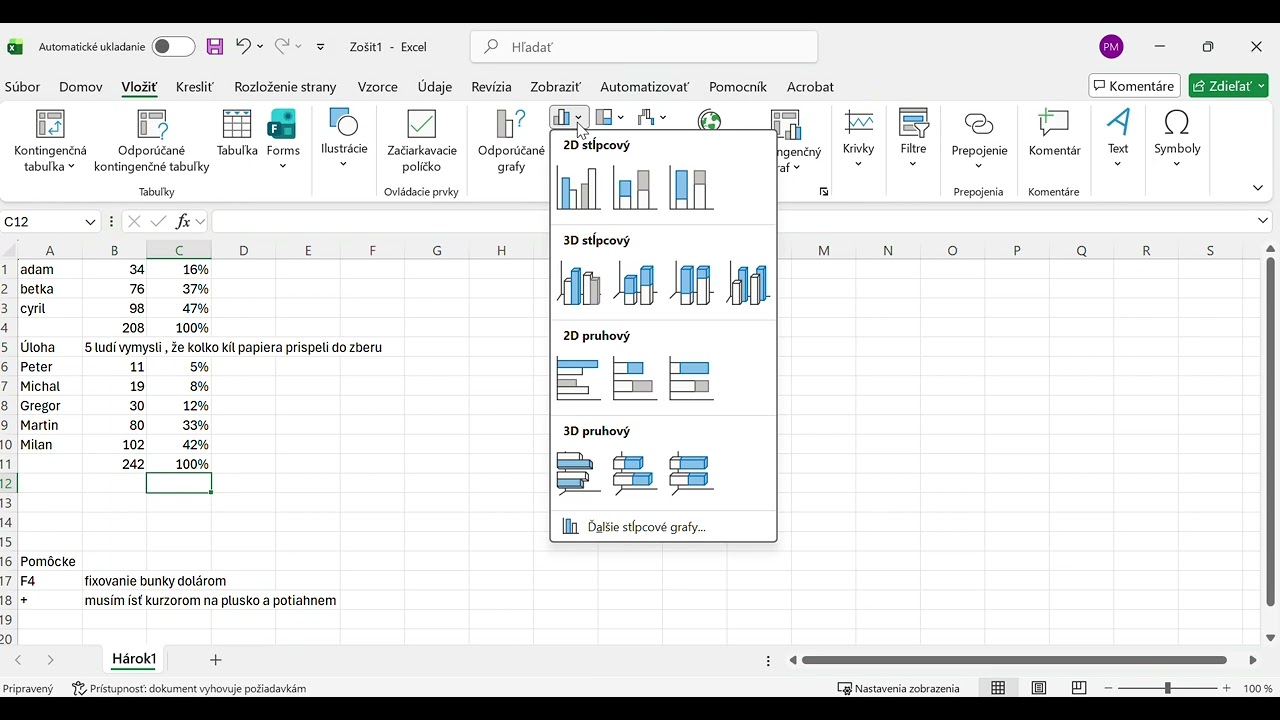This screenshot has width=1280, height=720.
Task: Select the 3D column chart, last in row
Action: click(749, 284)
